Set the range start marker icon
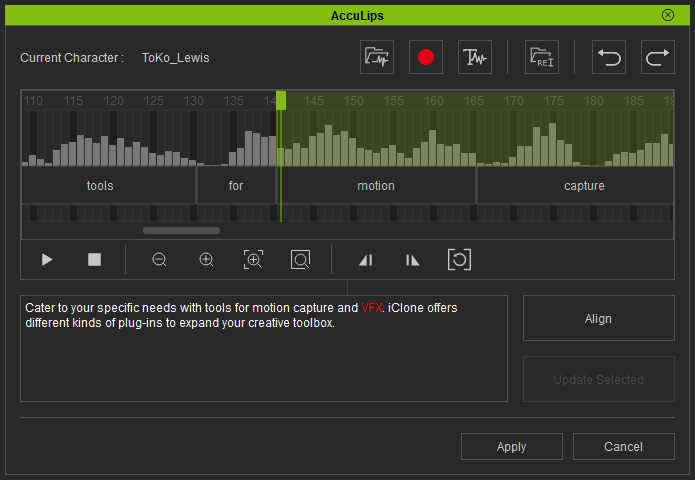Screen dimensions: 695x480 coord(365,260)
